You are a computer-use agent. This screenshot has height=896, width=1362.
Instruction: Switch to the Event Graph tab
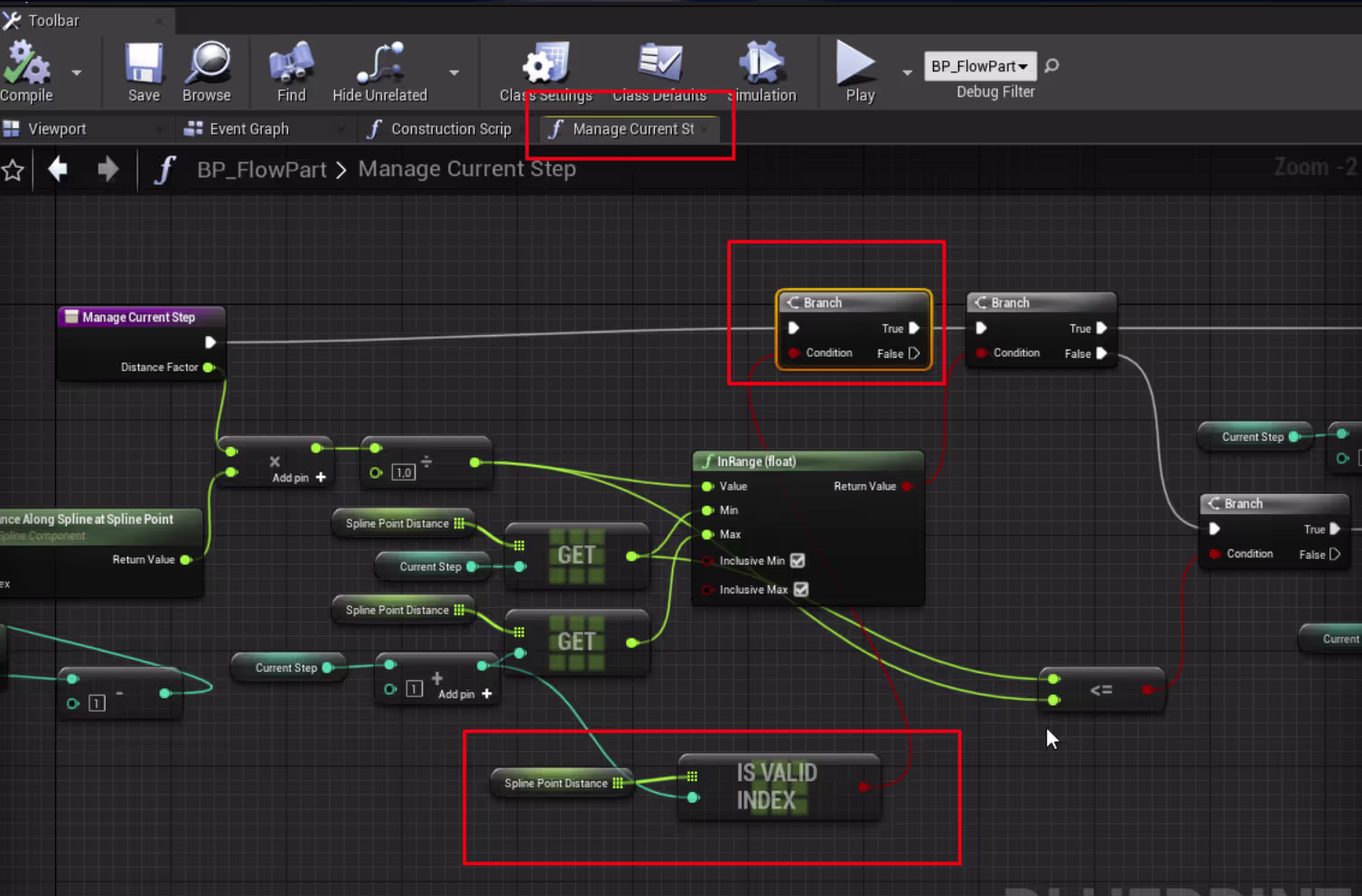248,129
